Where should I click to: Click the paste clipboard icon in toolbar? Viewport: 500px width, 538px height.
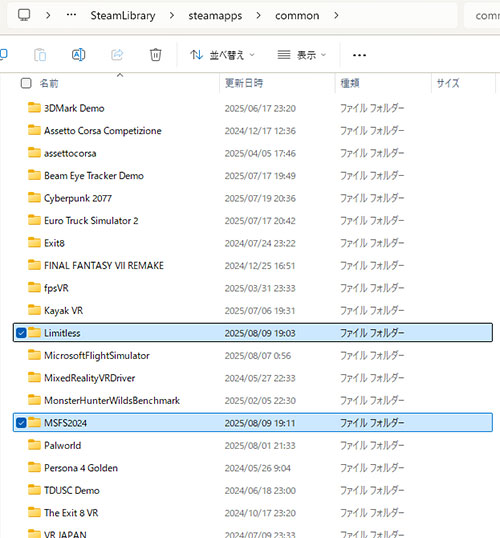point(40,55)
